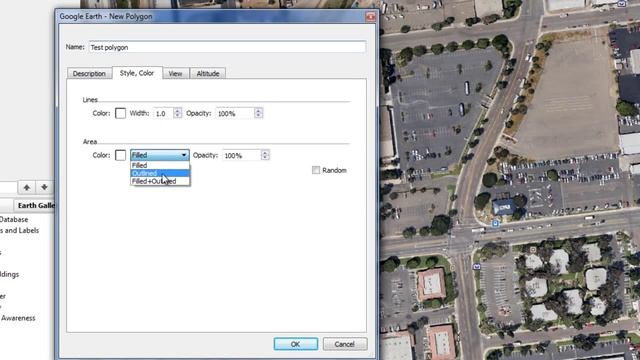Viewport: 640px width, 360px height.
Task: Open the Altitude tab
Action: [208, 73]
